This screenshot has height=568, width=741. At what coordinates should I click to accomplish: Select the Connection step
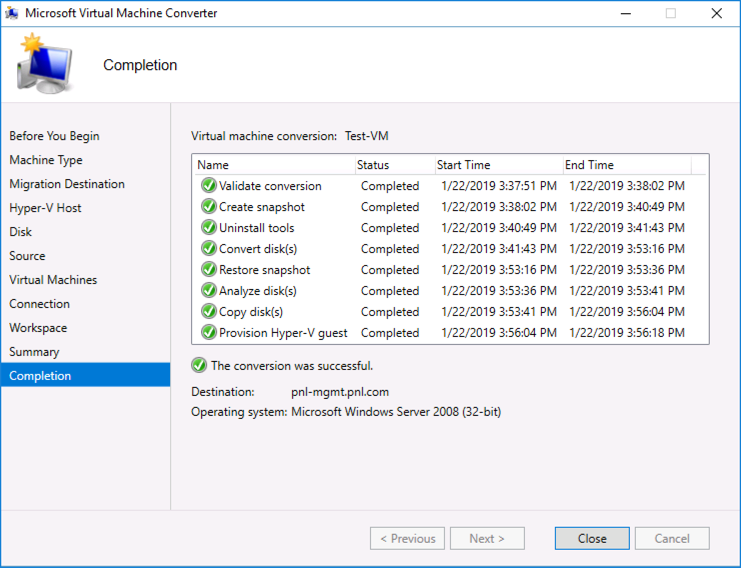40,304
